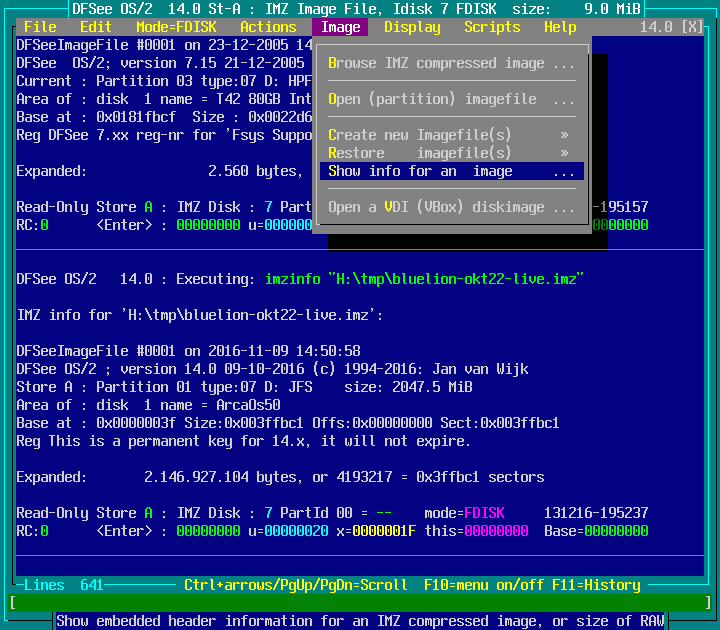Image resolution: width=720 pixels, height=630 pixels.
Task: Open the Help menu
Action: (x=560, y=27)
